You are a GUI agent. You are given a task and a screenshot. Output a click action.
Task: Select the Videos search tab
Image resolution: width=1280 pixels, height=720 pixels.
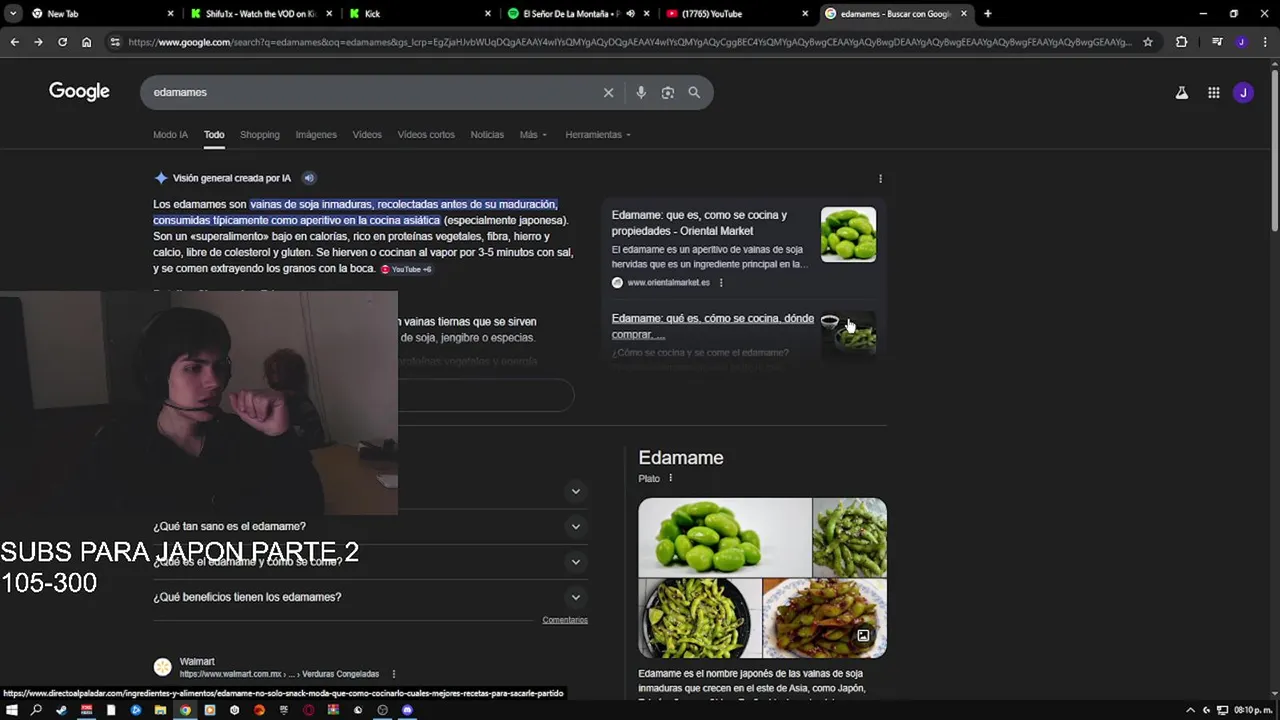pos(367,134)
